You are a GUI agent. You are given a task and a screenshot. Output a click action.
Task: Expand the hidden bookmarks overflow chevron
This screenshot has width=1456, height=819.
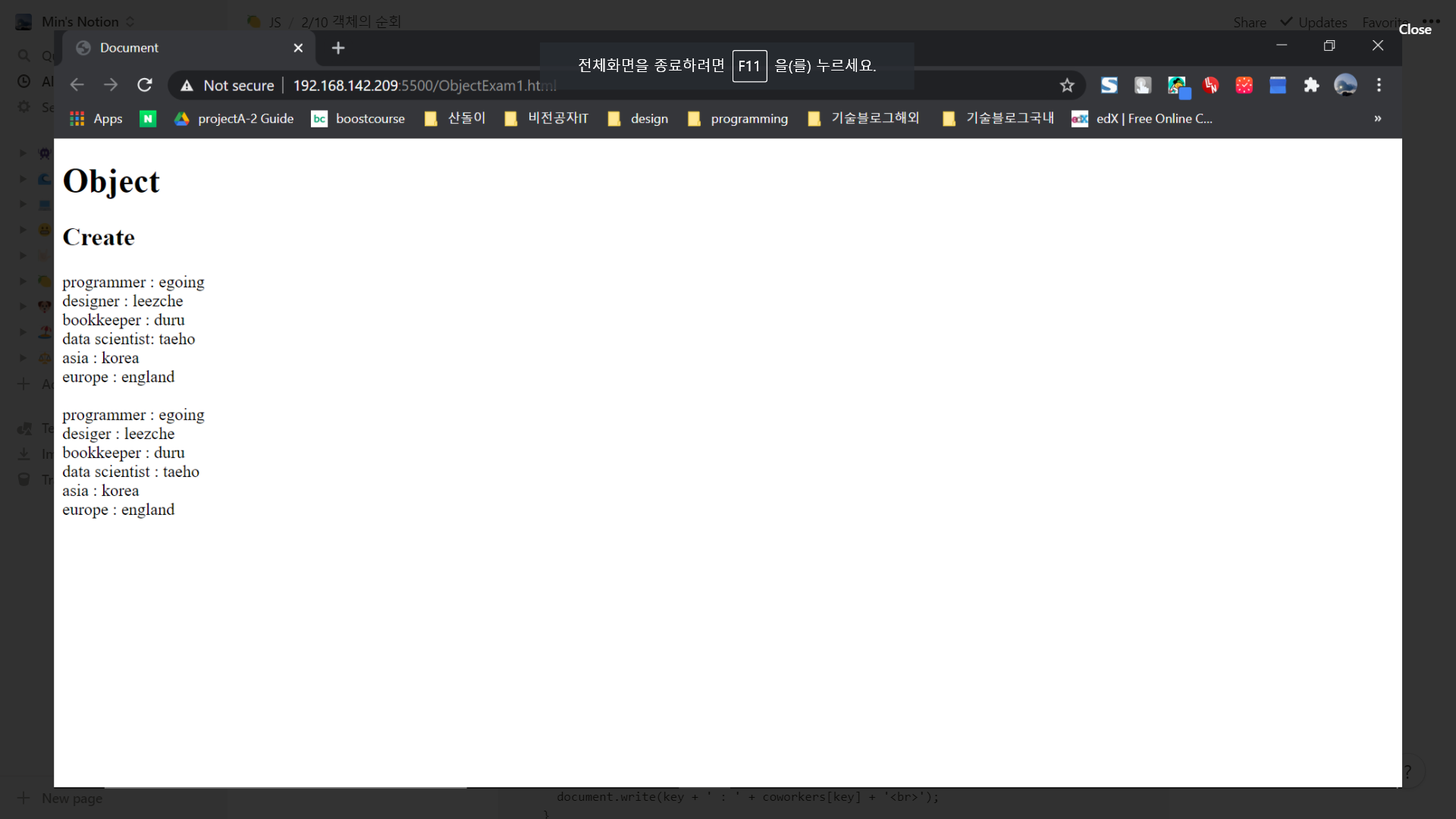[1377, 118]
